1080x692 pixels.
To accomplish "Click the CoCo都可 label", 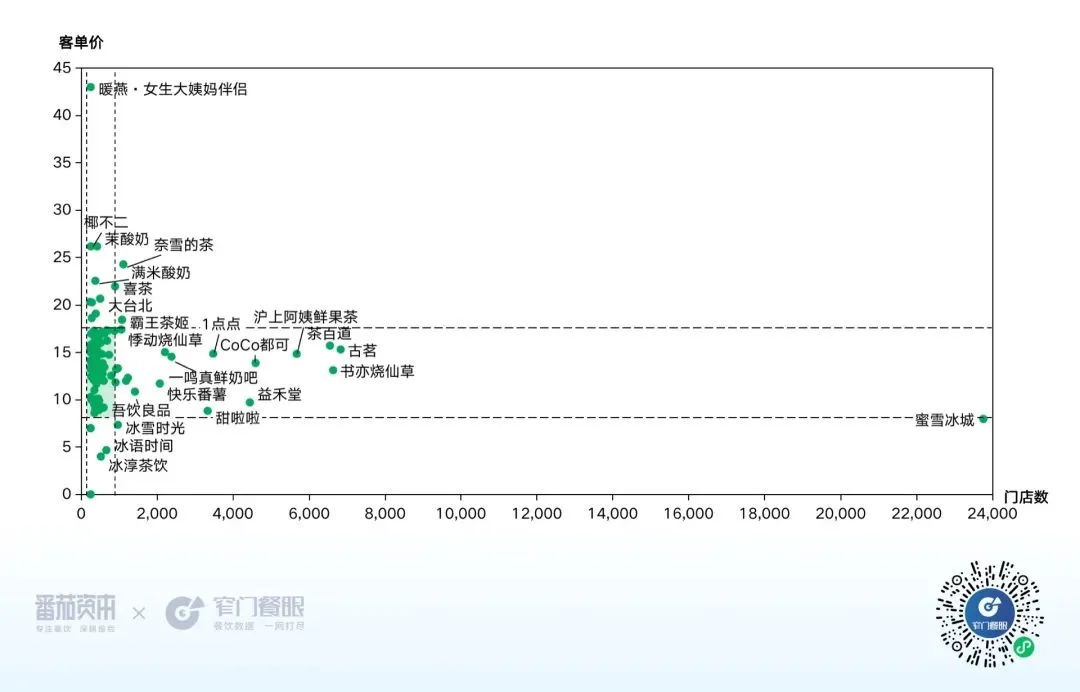I will 254,345.
